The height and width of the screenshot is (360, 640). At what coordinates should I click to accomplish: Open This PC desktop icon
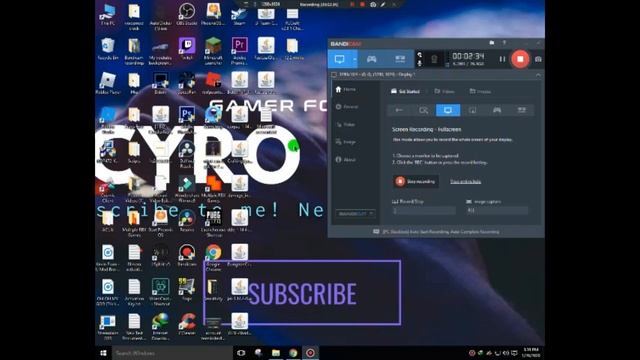coord(108,14)
